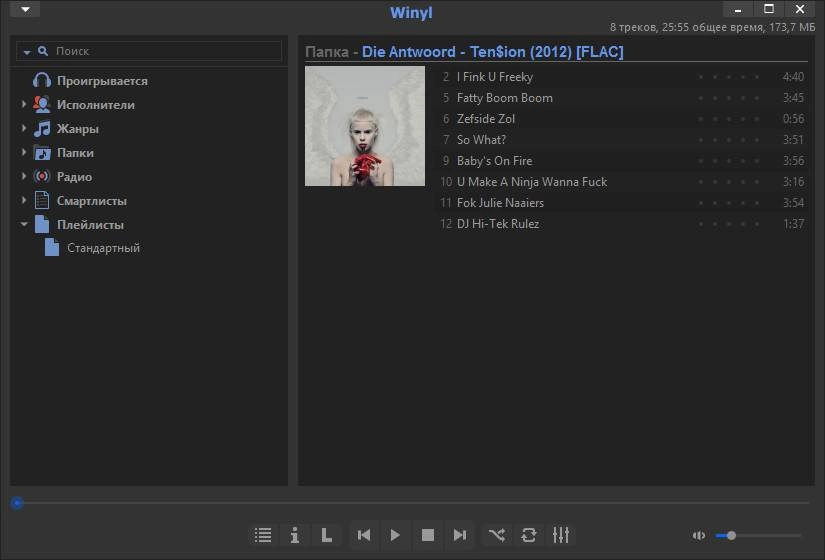Select Смартлисты library entry

[92, 201]
